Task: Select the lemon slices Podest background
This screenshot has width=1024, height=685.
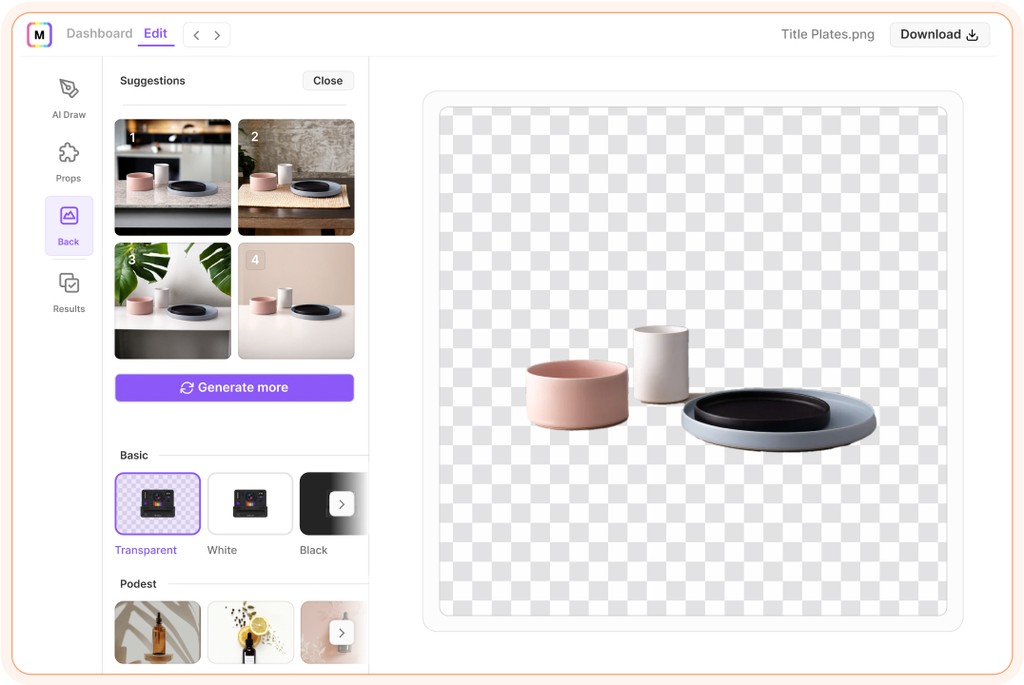Action: point(250,632)
